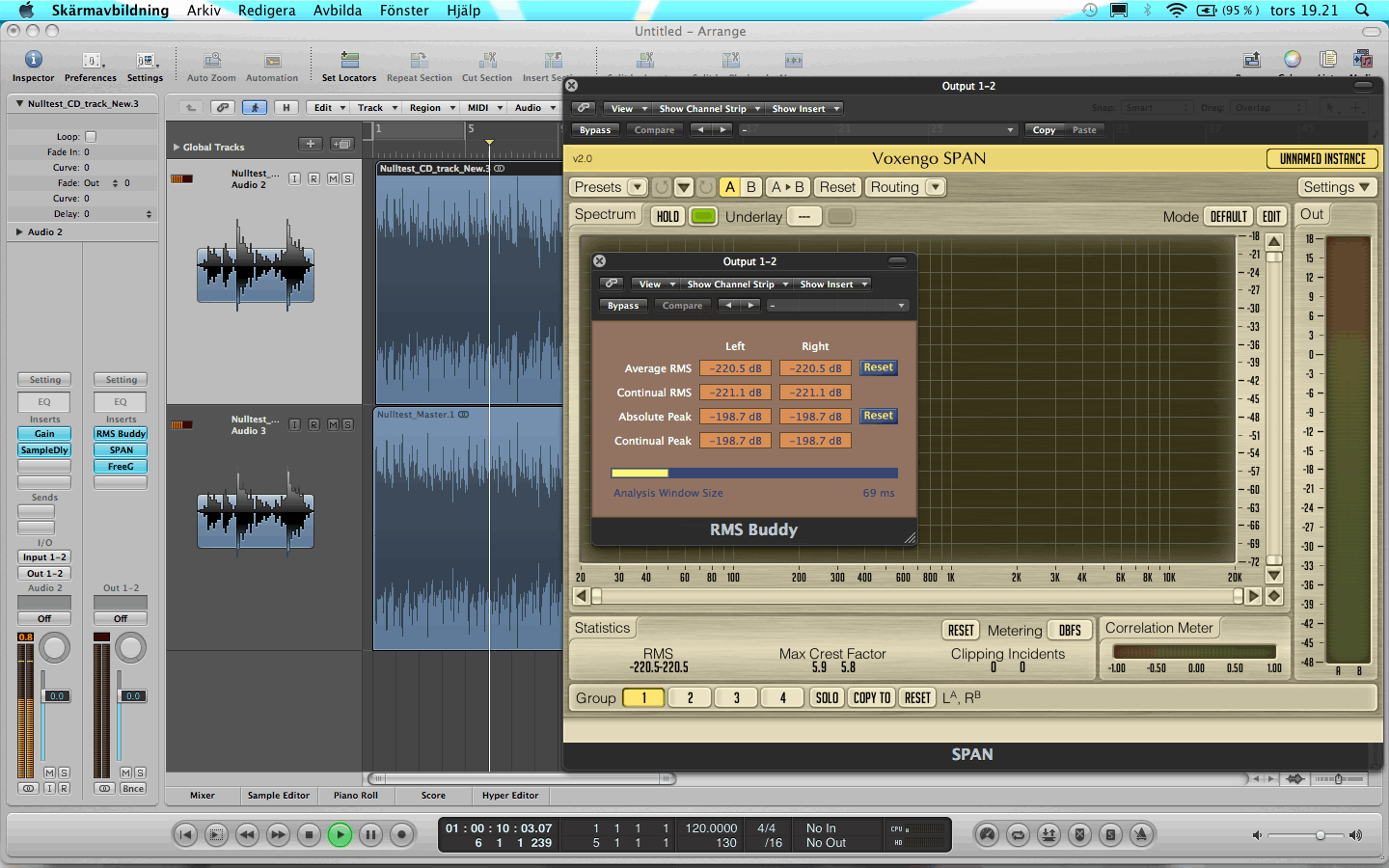Screen dimensions: 1389x868
Task: Add a new track with plus button
Action: tap(310, 145)
